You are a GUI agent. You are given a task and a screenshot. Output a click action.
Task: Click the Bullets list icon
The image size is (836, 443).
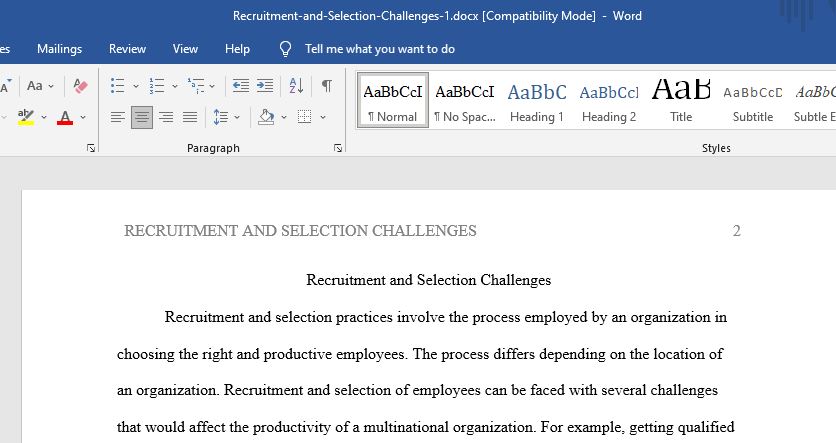click(x=117, y=86)
